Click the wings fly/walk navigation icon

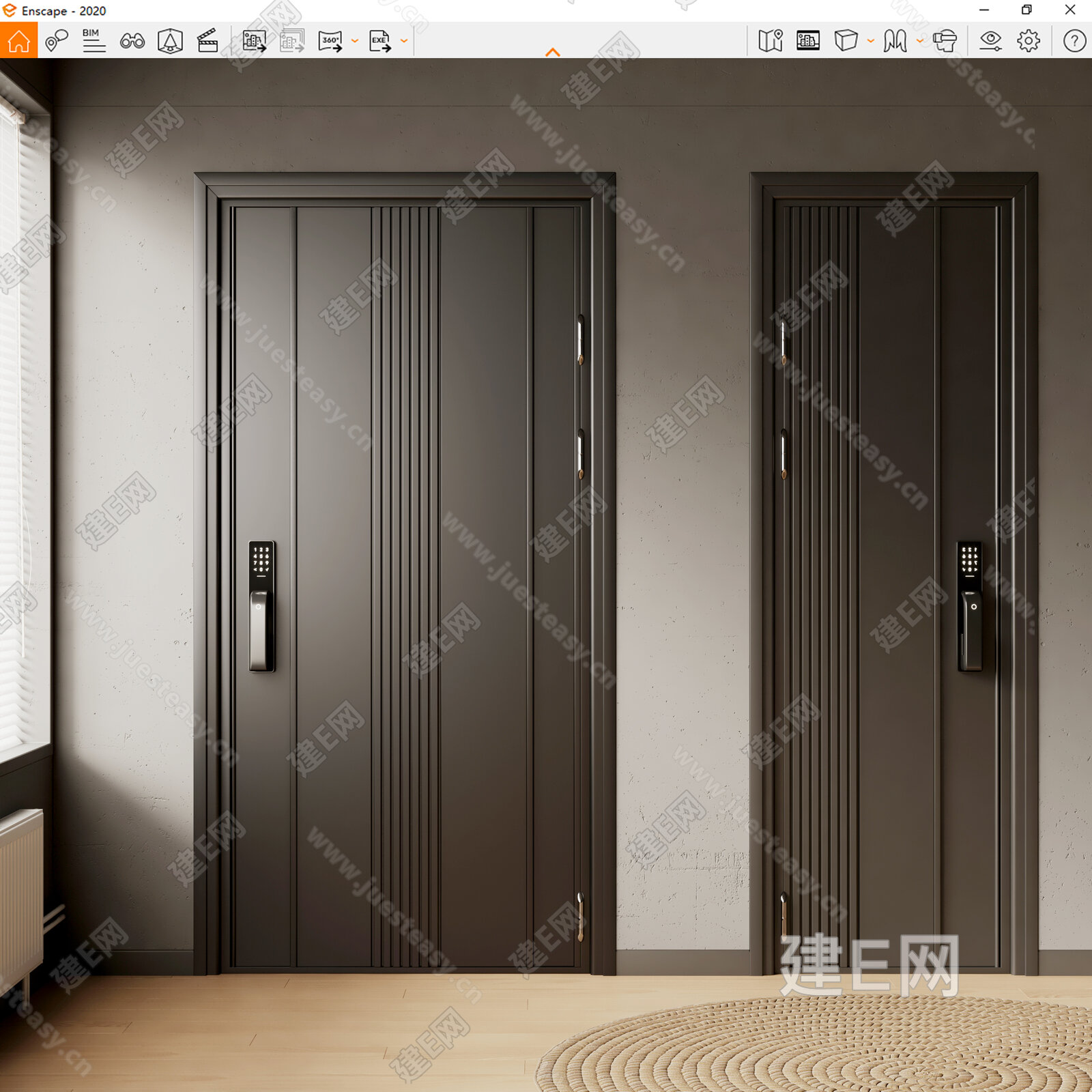click(895, 41)
